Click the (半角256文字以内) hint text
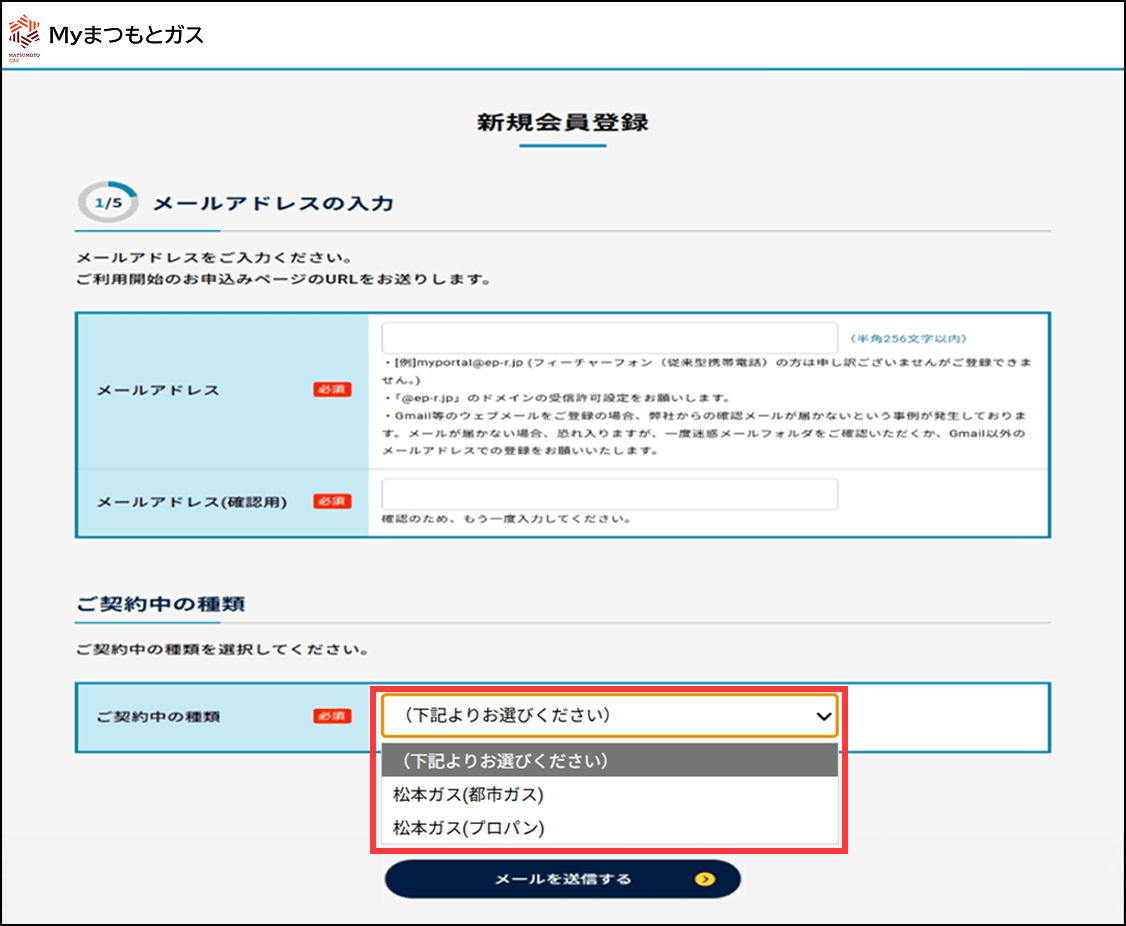This screenshot has height=926, width=1126. 908,339
